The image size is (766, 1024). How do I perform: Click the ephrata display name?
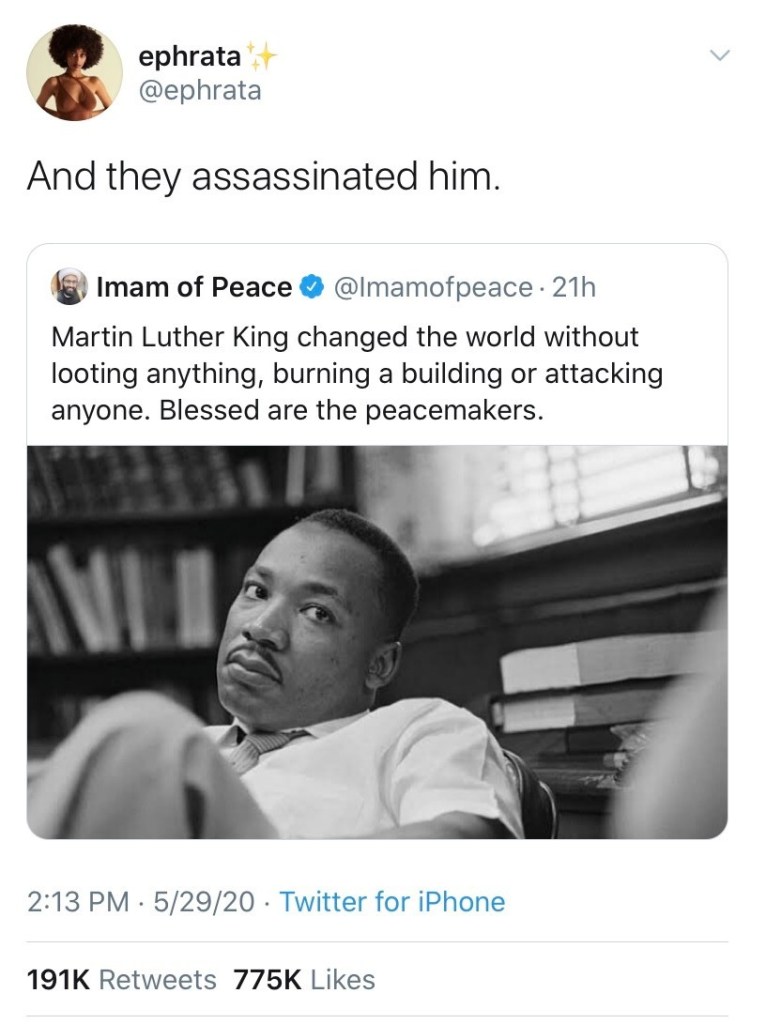point(189,57)
